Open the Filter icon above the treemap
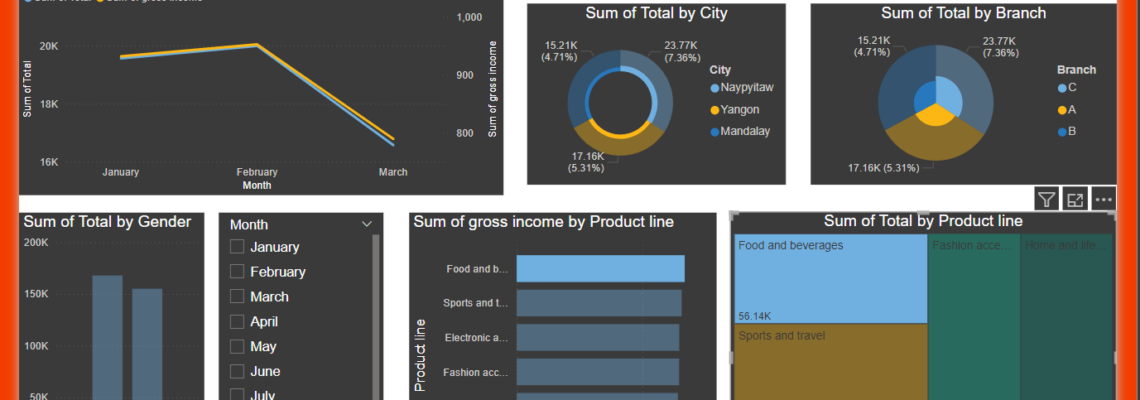 pyautogui.click(x=1046, y=199)
